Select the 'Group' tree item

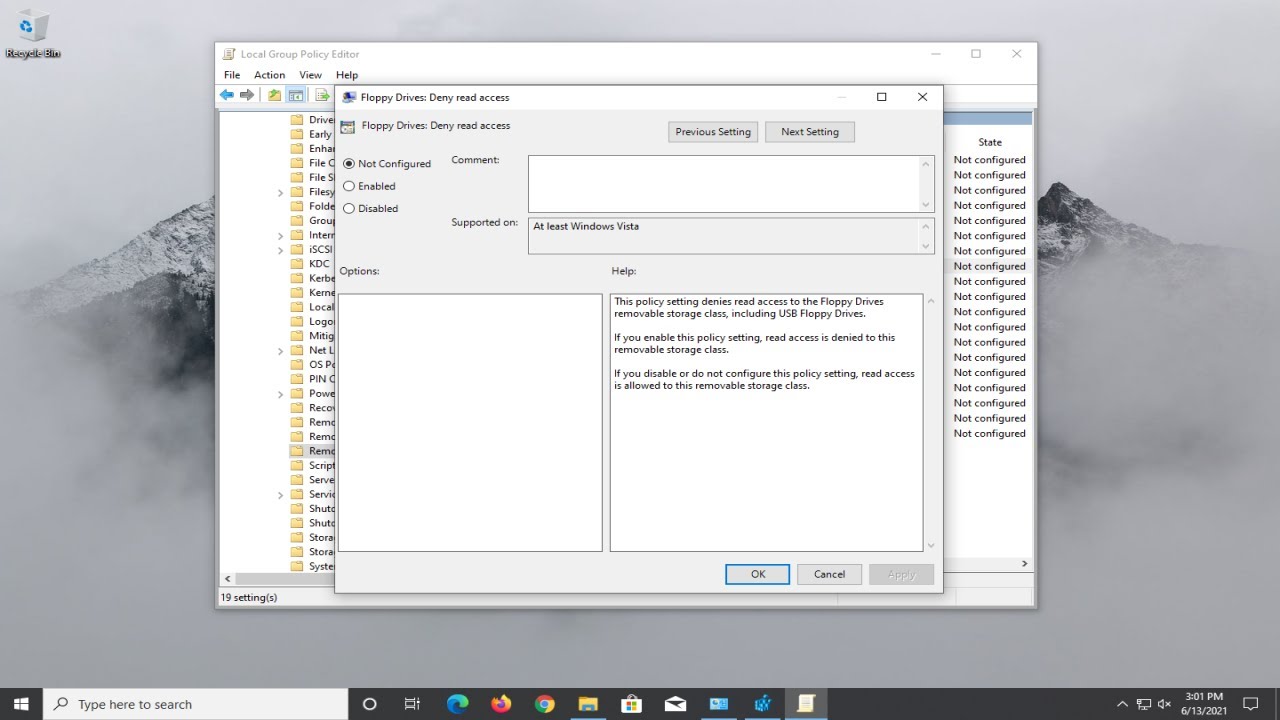(321, 221)
